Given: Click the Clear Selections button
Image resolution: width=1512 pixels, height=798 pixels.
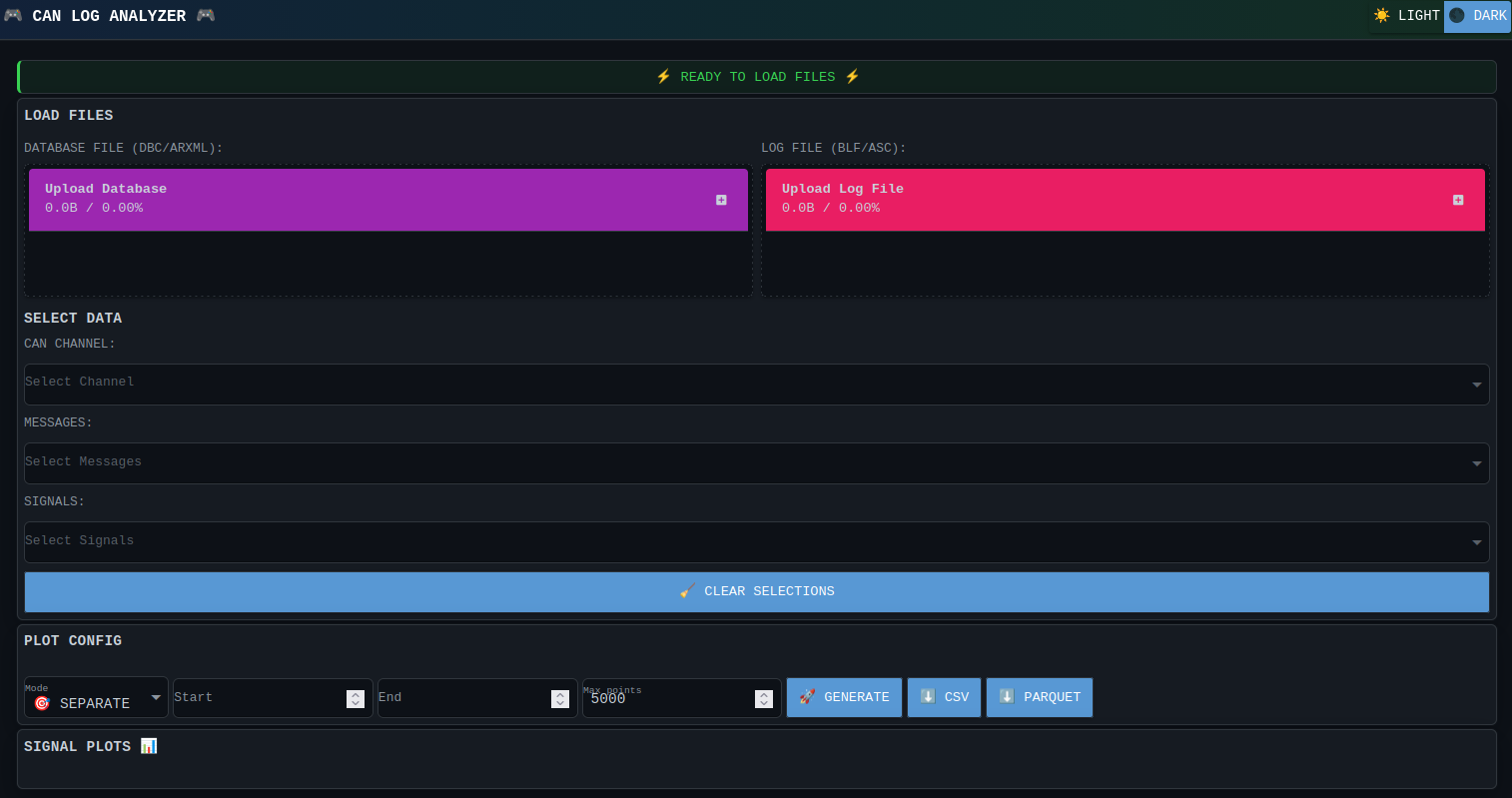Looking at the screenshot, I should pyautogui.click(x=757, y=592).
